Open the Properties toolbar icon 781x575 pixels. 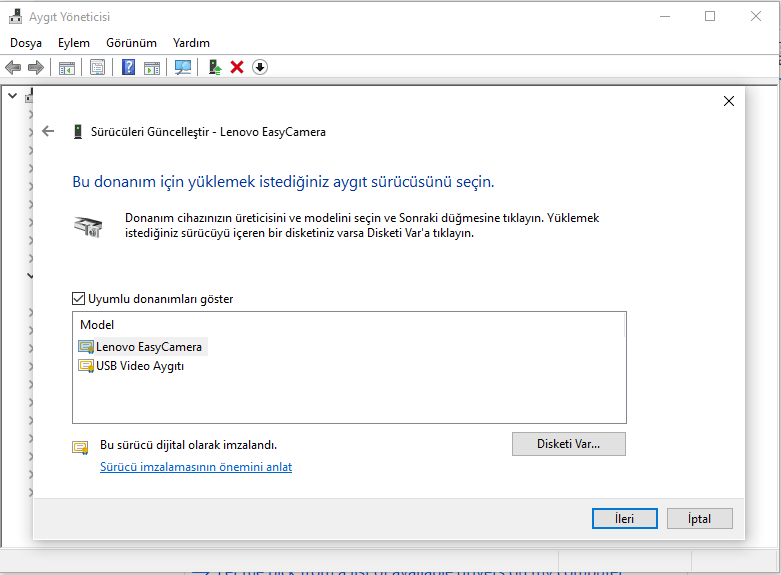pos(97,67)
